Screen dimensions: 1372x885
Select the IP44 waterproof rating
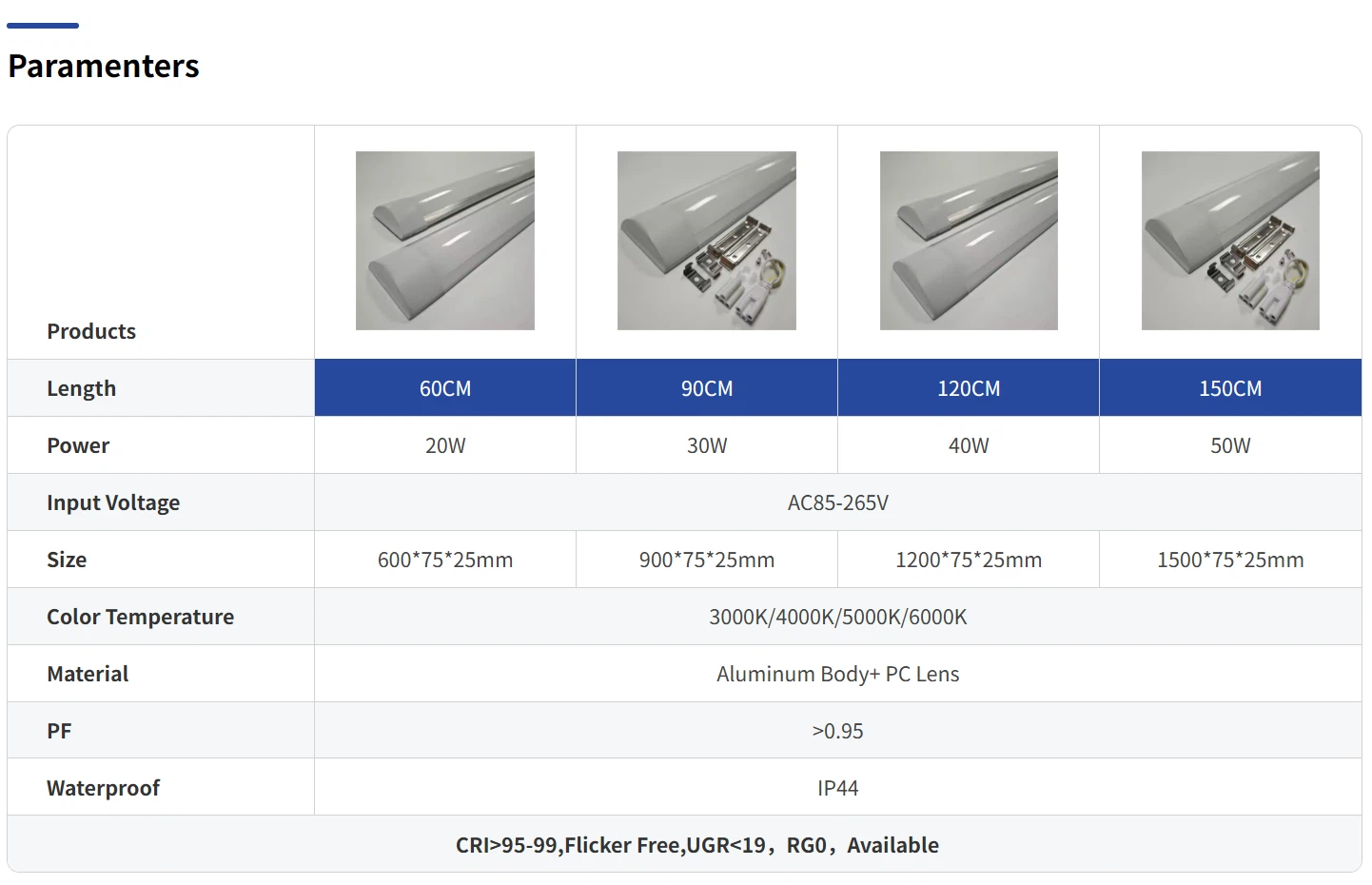pos(837,788)
